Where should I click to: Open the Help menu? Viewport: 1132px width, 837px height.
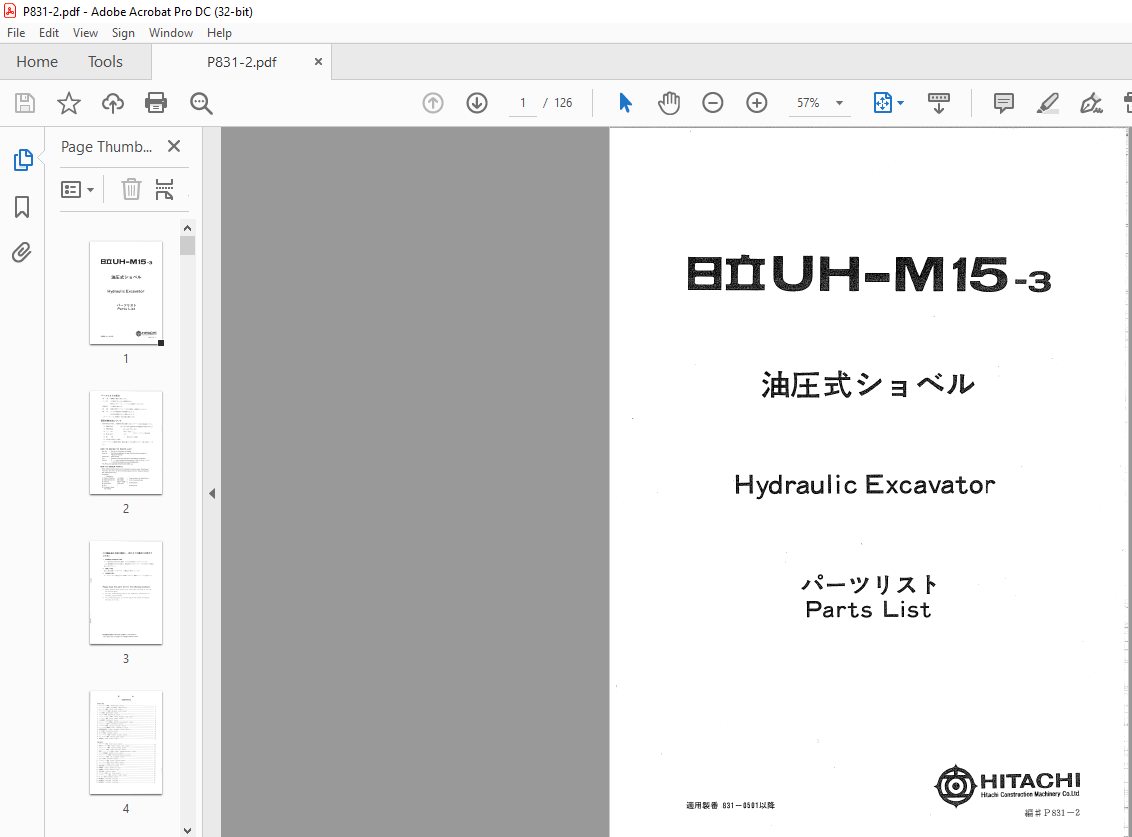coord(219,32)
